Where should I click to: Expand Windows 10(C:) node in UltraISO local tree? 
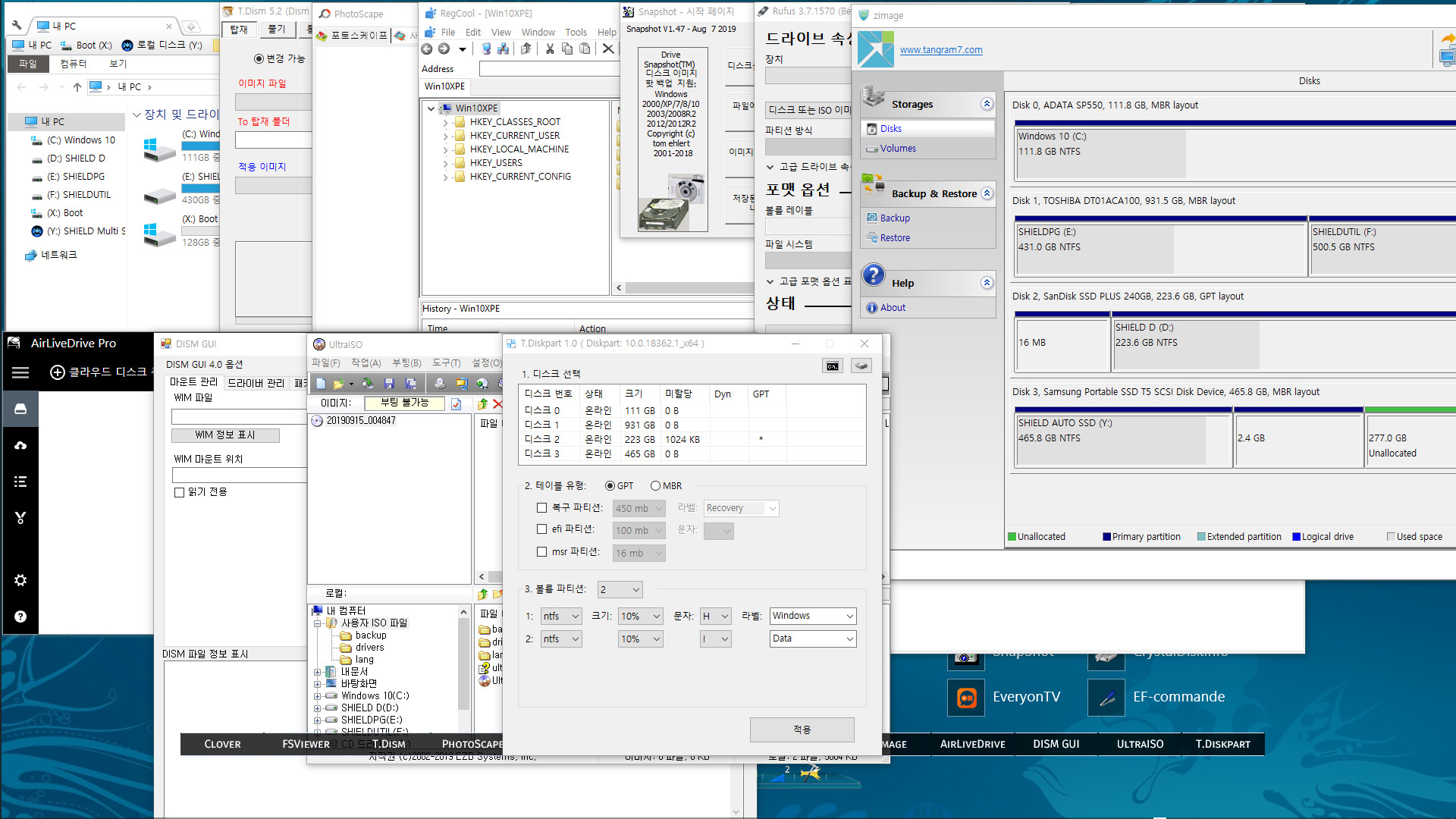click(317, 696)
